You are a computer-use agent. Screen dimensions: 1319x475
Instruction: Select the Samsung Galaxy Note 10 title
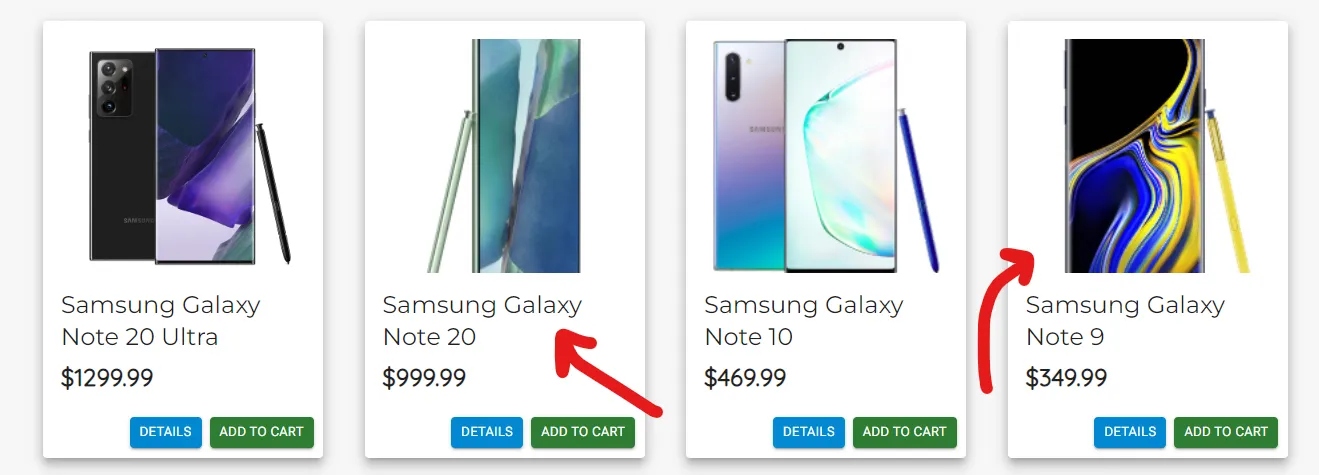pos(804,320)
